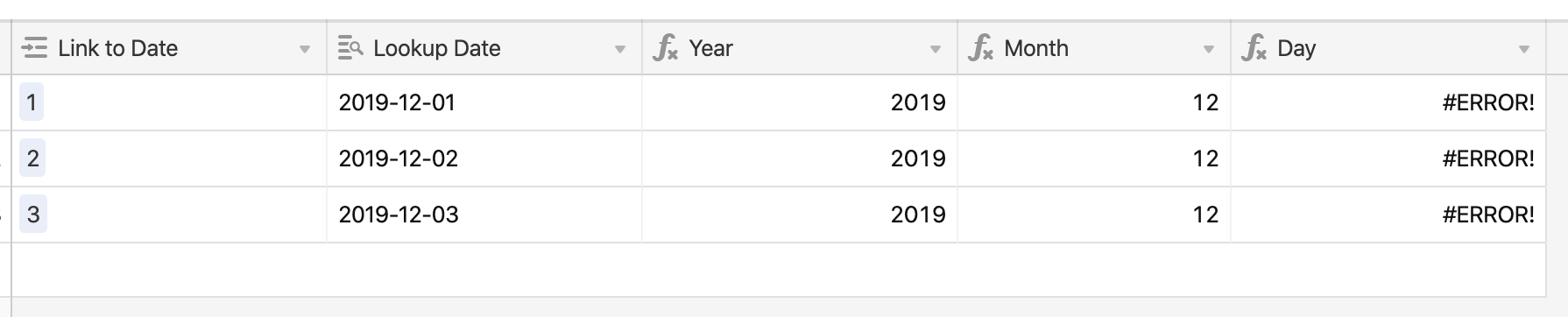
Task: Open linked record chip labeled 3
Action: (x=33, y=215)
